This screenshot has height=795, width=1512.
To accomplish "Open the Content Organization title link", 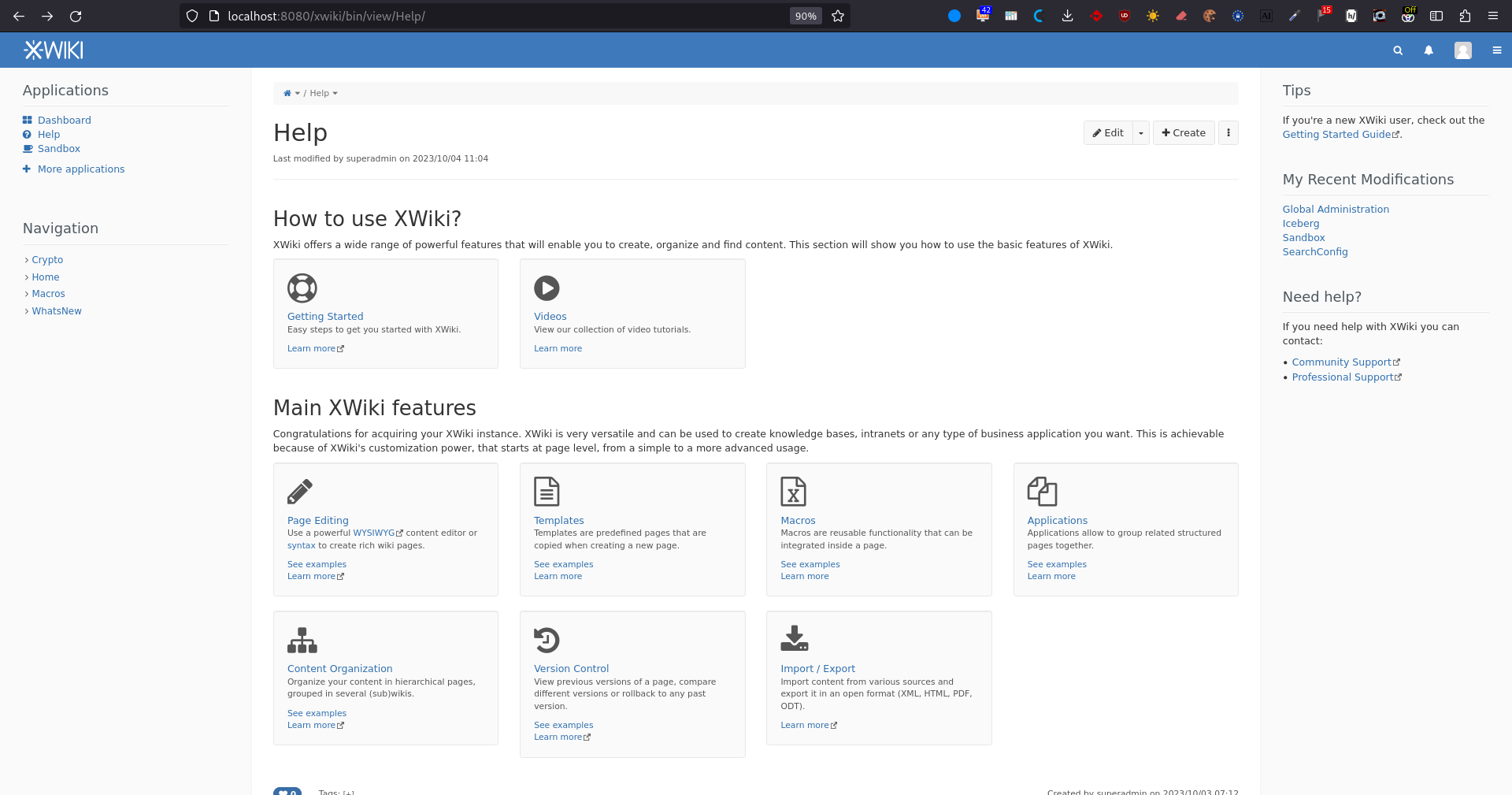I will pos(340,668).
